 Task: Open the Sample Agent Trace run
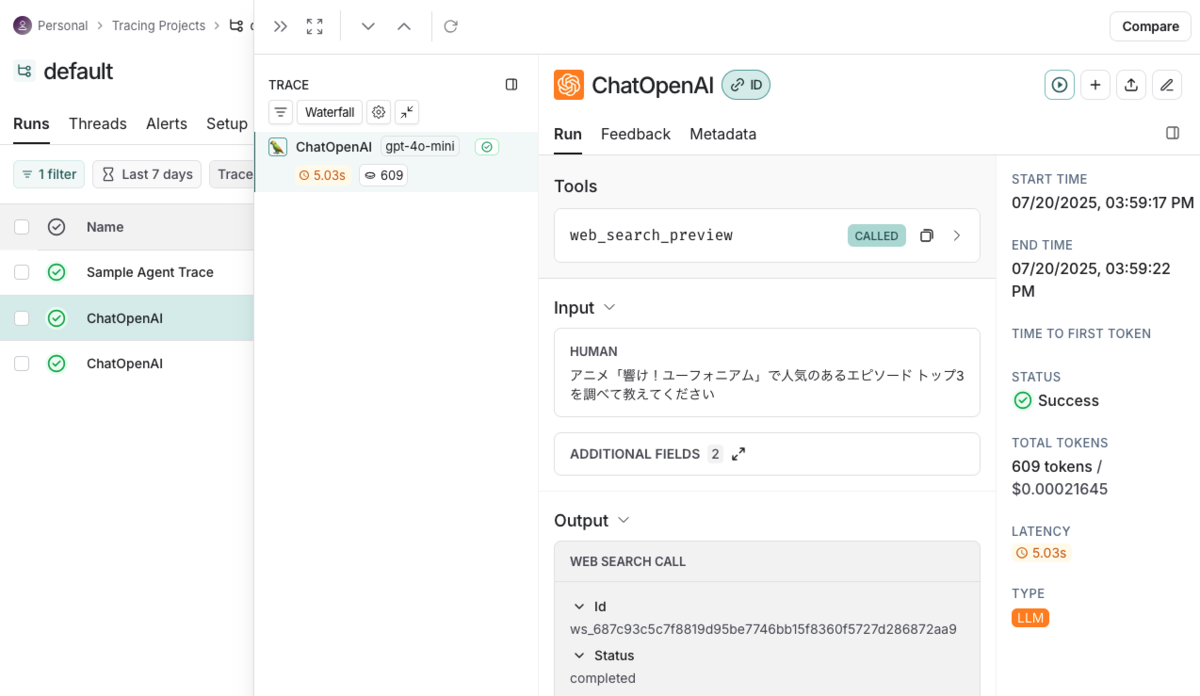pos(150,272)
